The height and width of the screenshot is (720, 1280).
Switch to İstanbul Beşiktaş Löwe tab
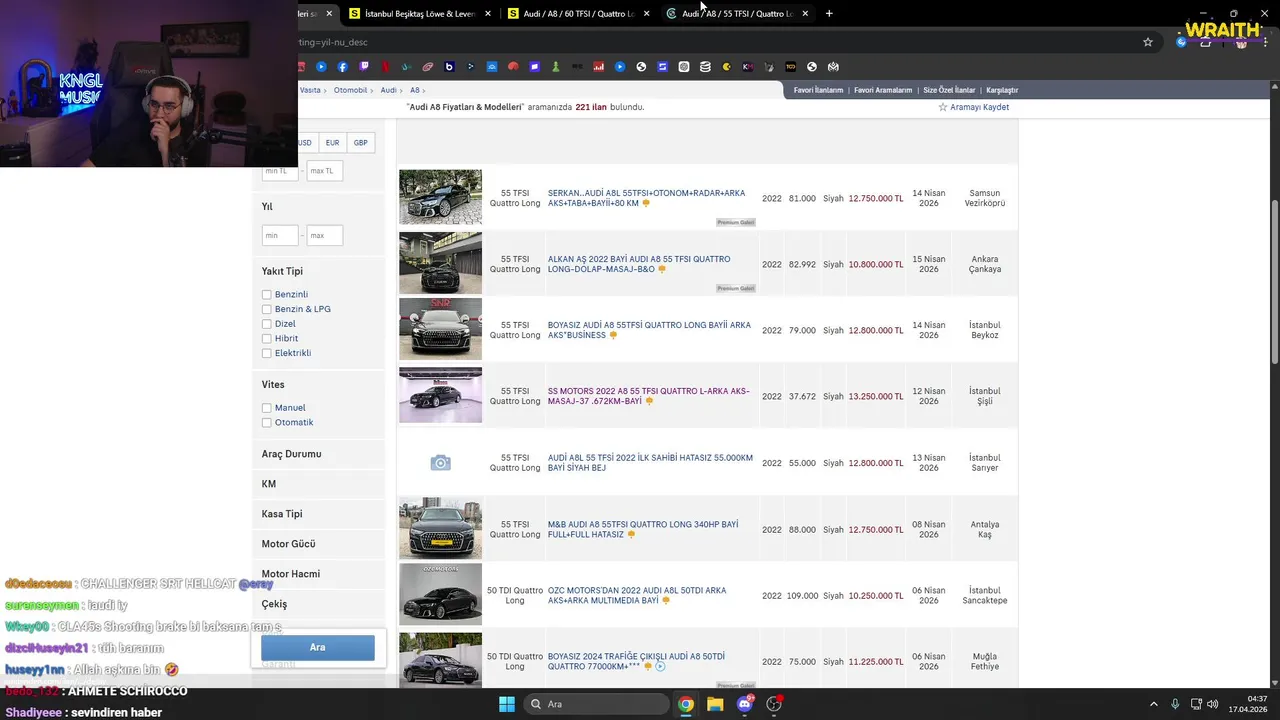pyautogui.click(x=419, y=13)
